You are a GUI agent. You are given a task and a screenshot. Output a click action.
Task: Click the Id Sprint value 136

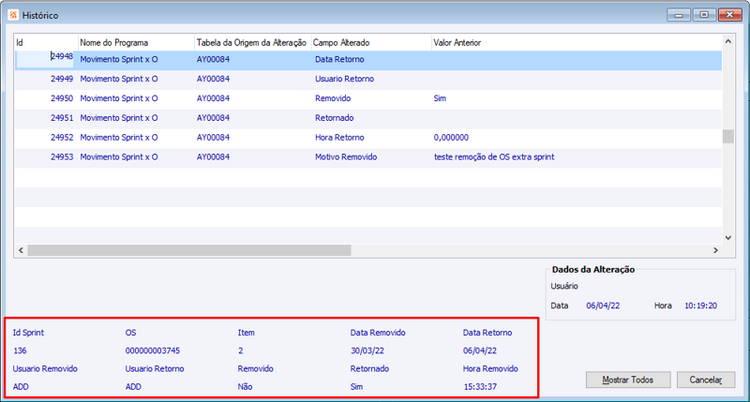click(20, 351)
